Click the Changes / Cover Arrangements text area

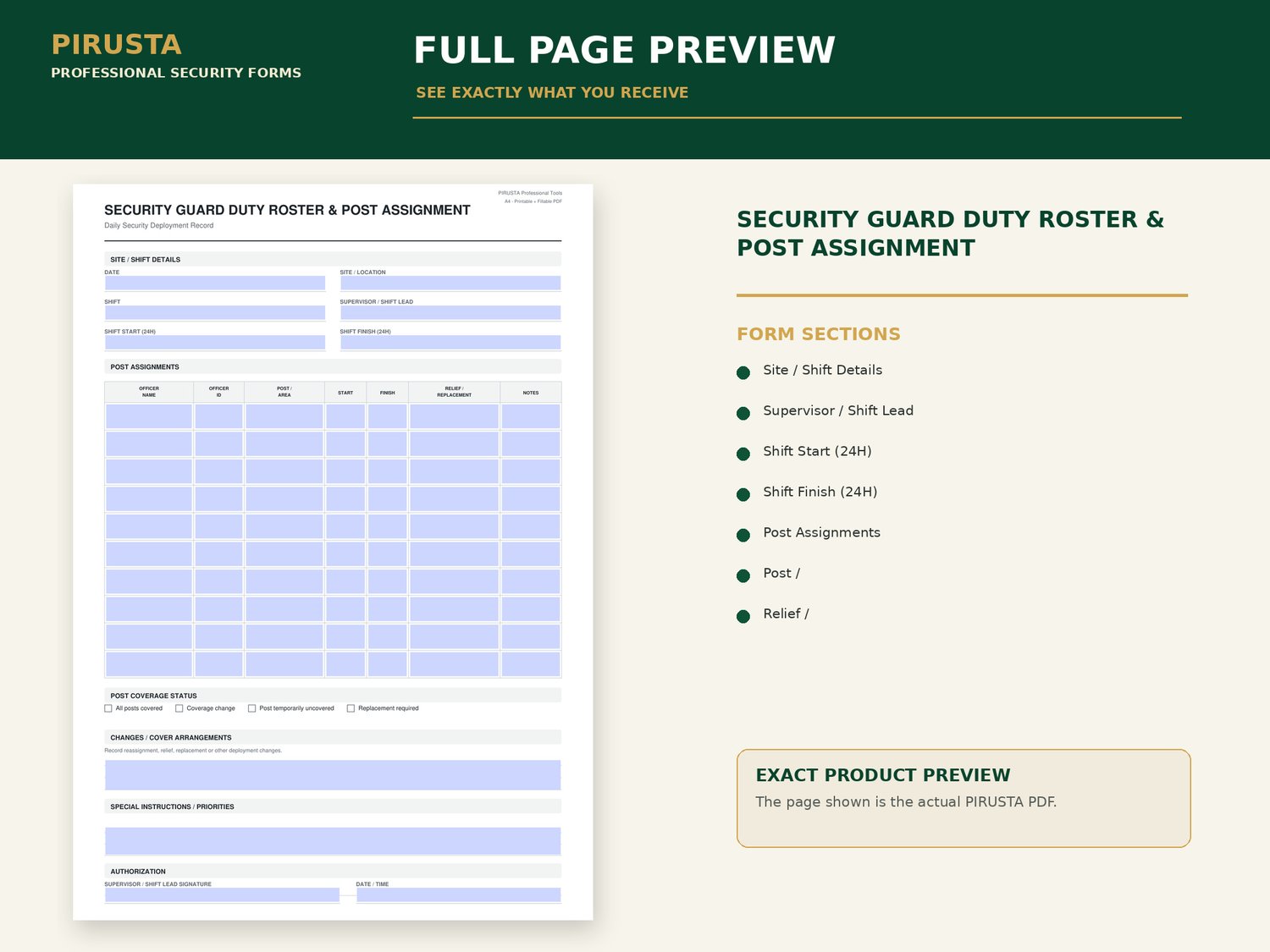[333, 775]
